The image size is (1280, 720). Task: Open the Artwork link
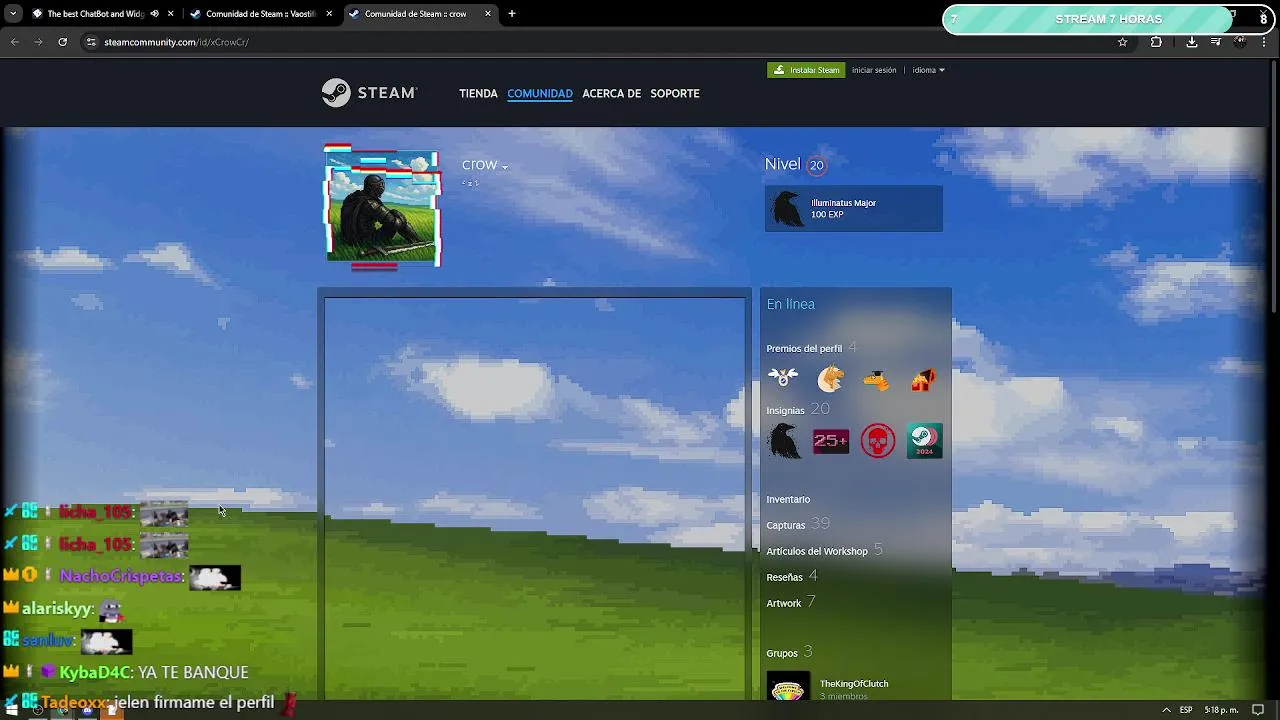[x=783, y=603]
